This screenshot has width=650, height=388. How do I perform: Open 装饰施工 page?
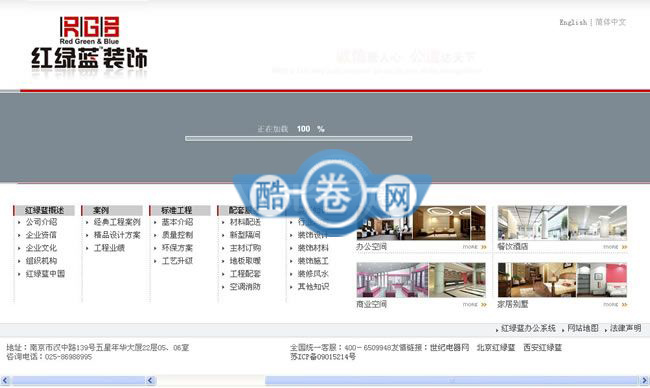(x=313, y=261)
